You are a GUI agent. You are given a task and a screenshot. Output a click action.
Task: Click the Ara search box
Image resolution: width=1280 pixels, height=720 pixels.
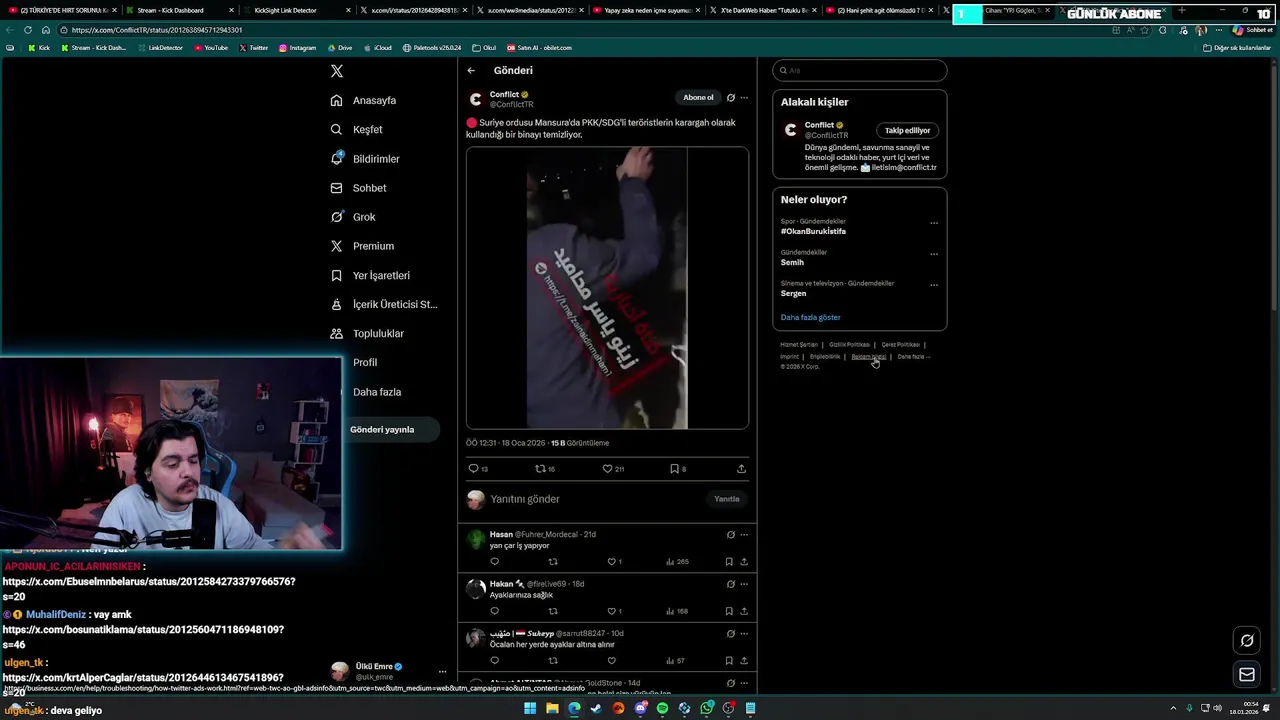pyautogui.click(x=860, y=70)
